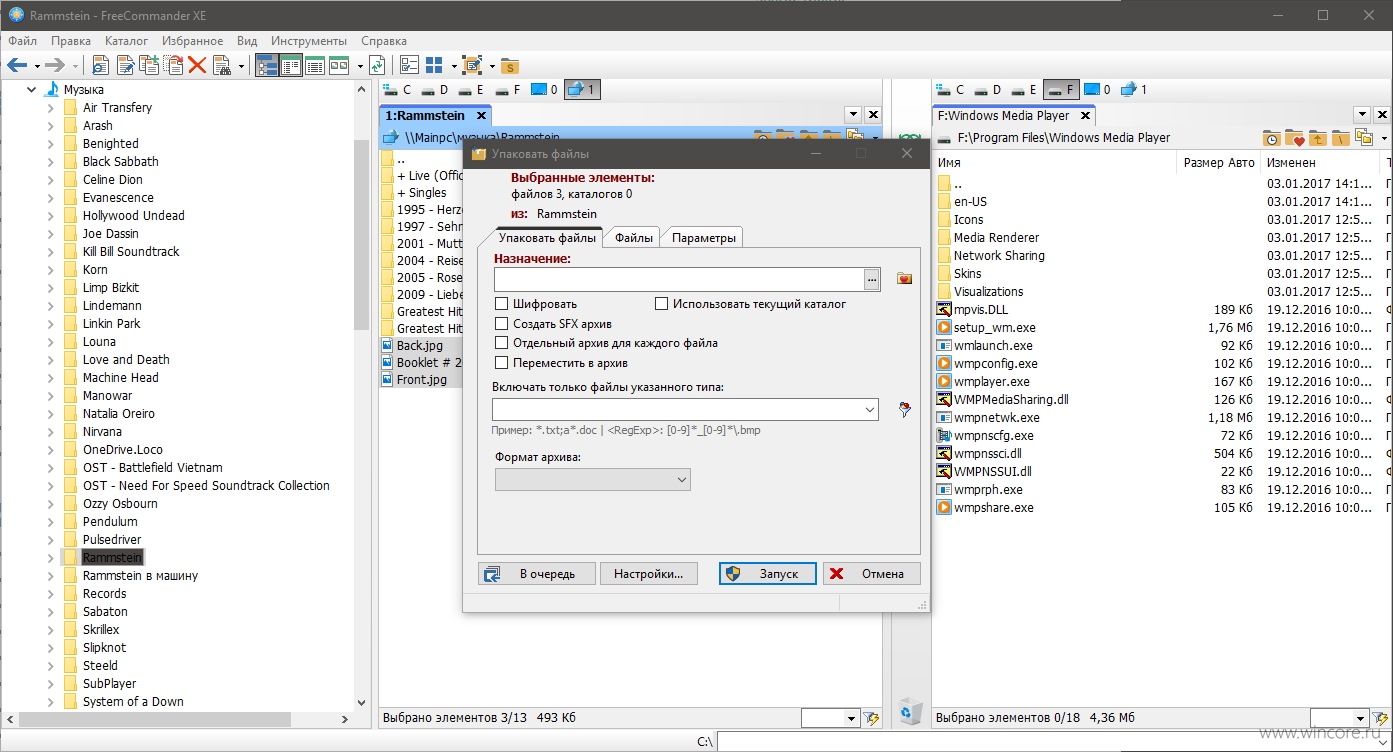Switch to the thumbnails view mode icon
This screenshot has width=1393, height=752.
339,65
